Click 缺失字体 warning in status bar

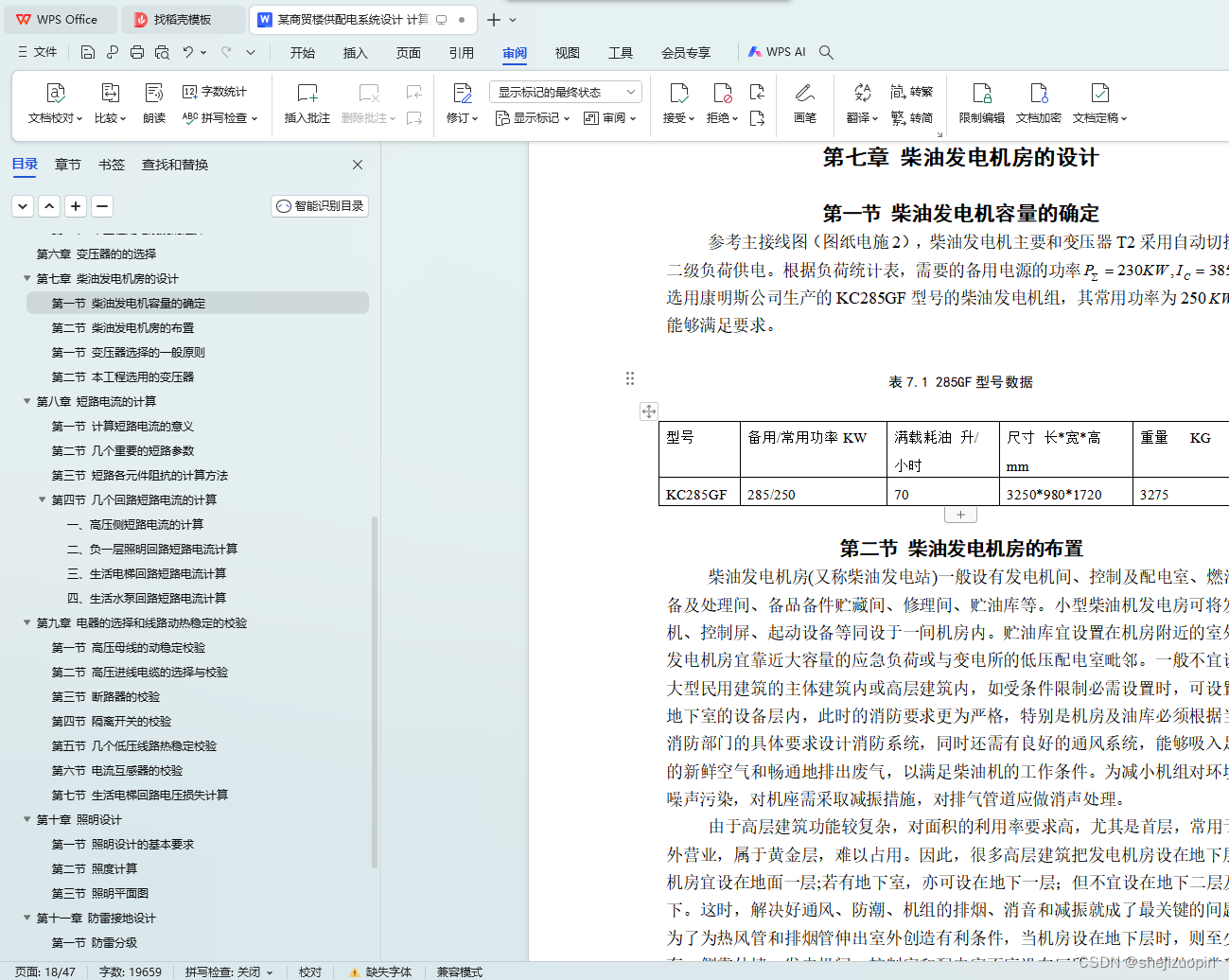tap(380, 971)
